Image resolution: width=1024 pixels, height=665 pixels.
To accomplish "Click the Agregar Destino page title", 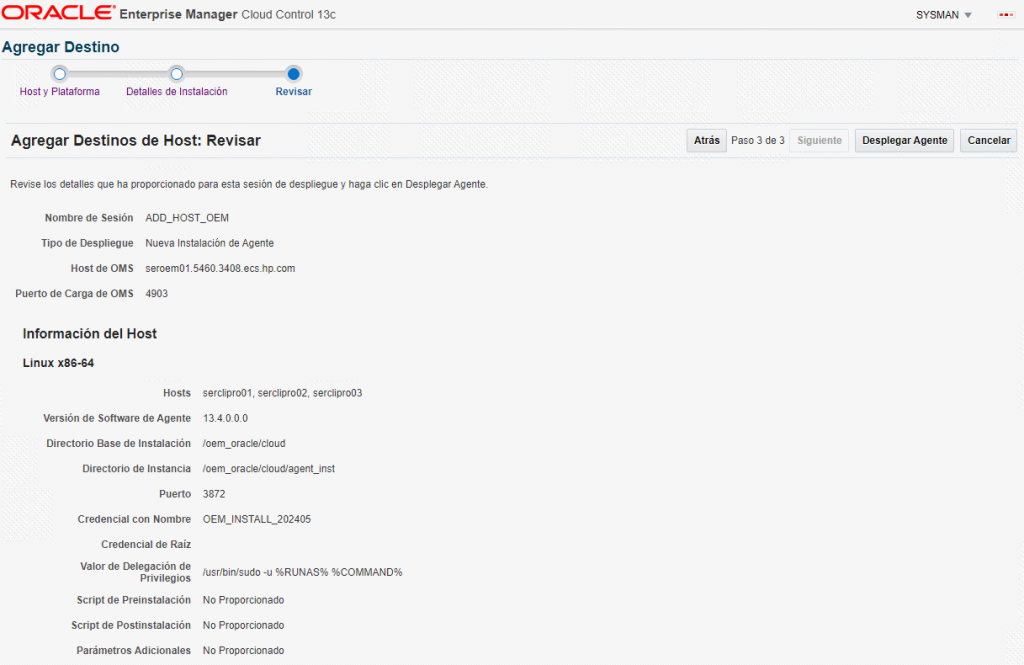I will [61, 47].
